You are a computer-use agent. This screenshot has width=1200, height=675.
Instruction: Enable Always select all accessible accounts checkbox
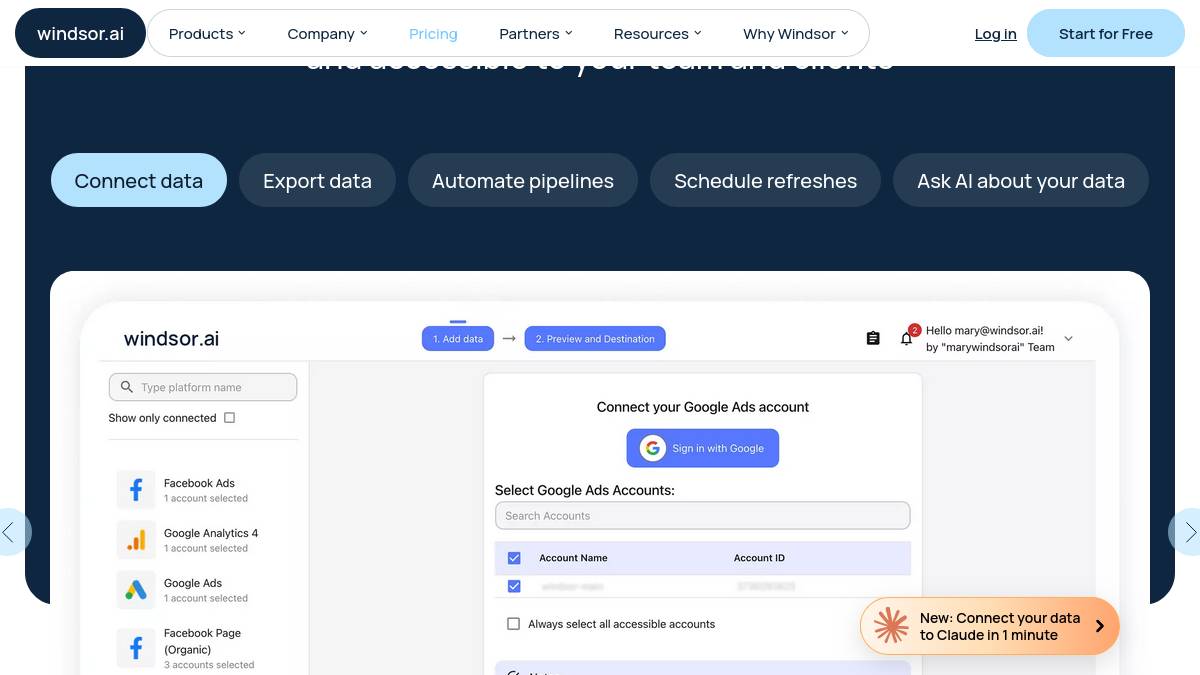click(514, 624)
